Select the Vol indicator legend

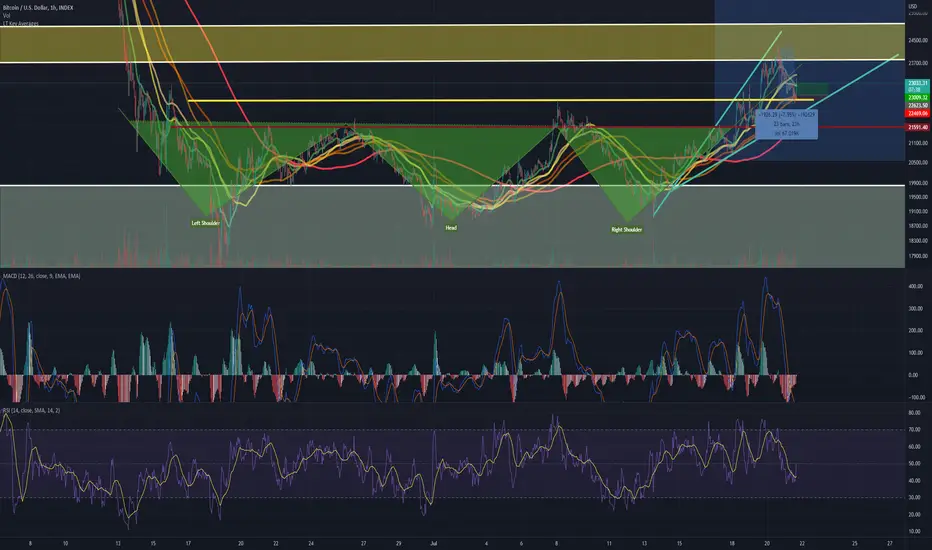(x=7, y=15)
